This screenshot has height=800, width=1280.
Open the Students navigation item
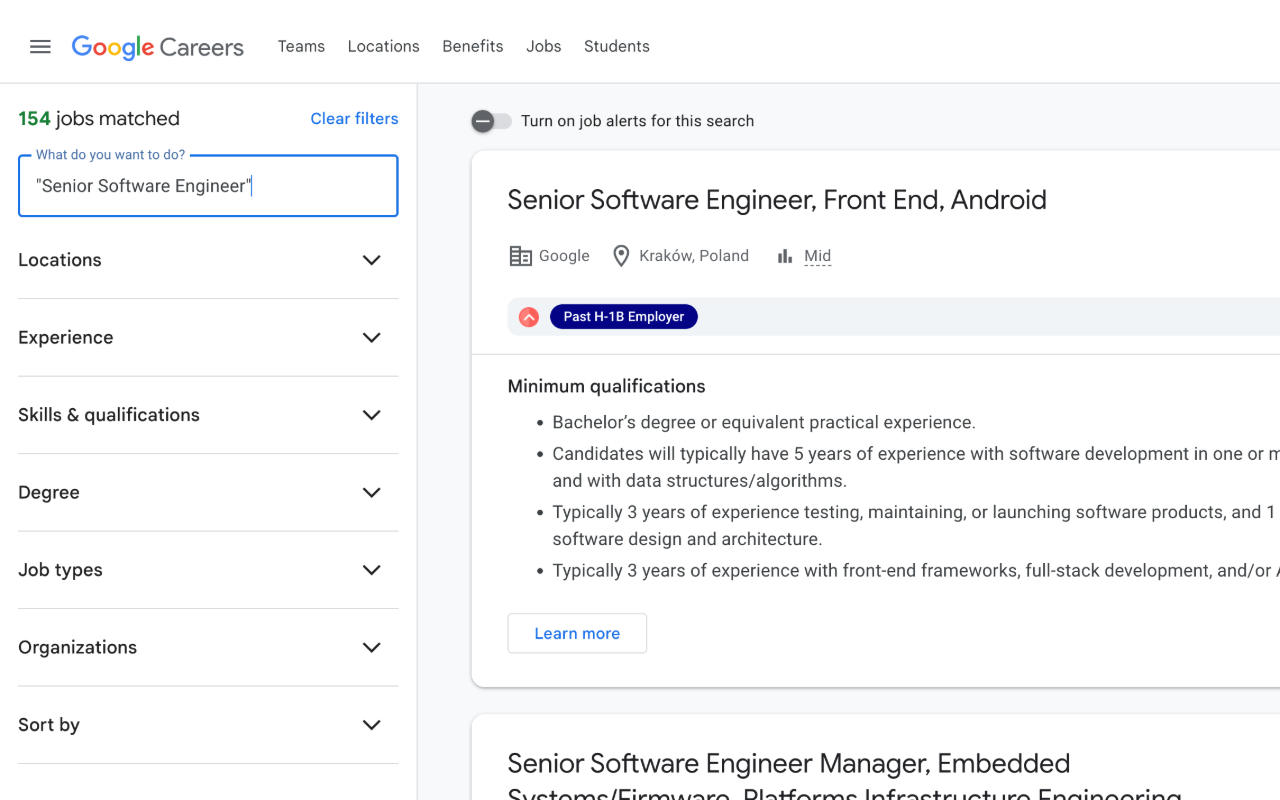pos(617,47)
